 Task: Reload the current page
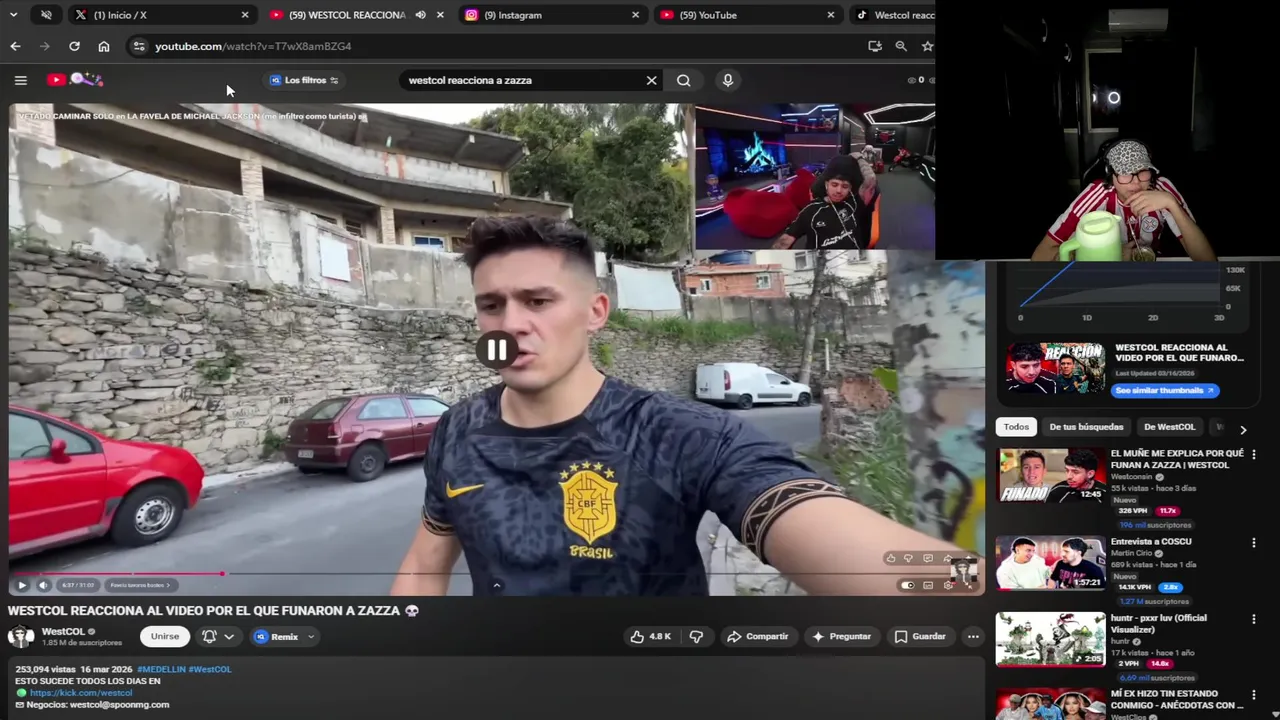tap(74, 46)
